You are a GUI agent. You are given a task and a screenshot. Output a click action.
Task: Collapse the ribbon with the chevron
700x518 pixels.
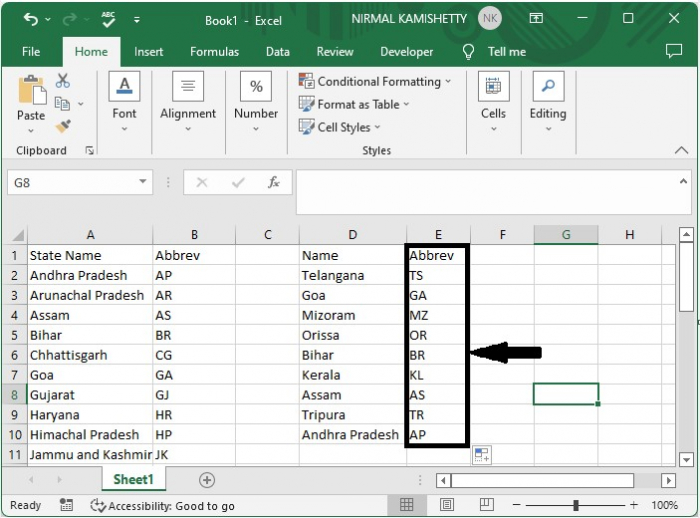coord(681,150)
